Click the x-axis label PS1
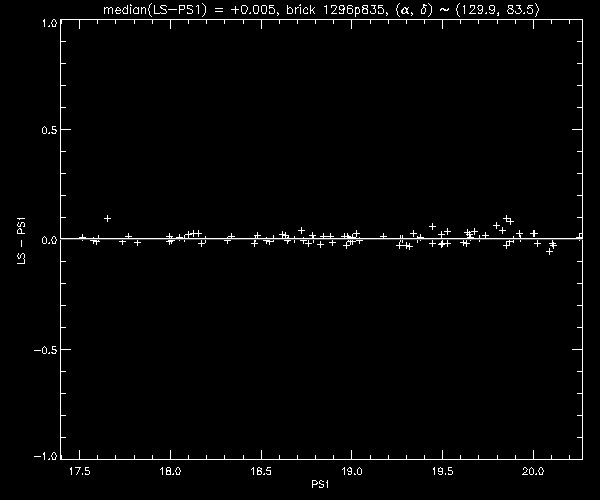600x500 pixels. (320, 484)
